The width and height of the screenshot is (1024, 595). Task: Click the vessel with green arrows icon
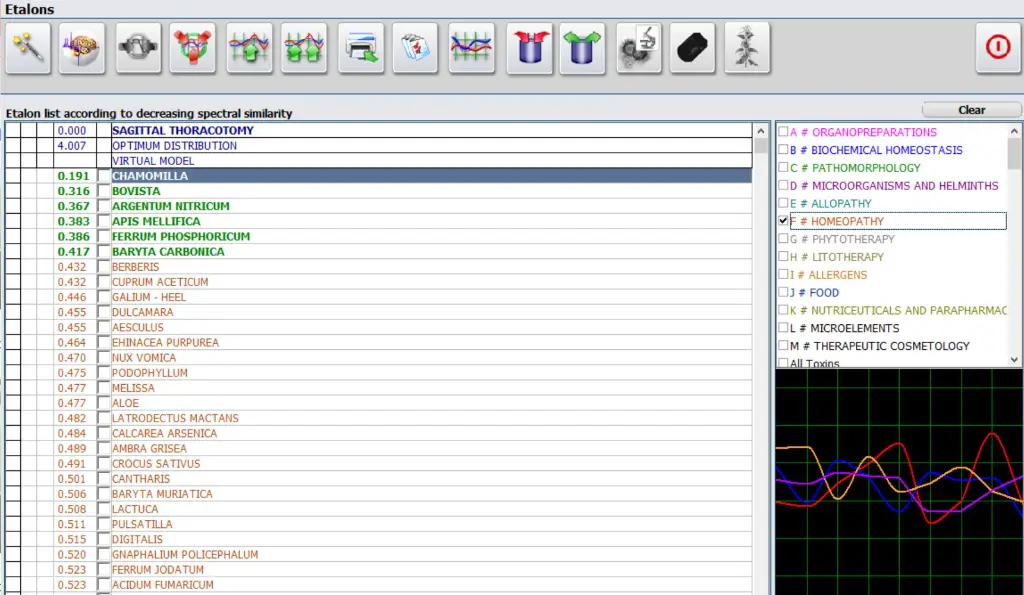point(583,48)
